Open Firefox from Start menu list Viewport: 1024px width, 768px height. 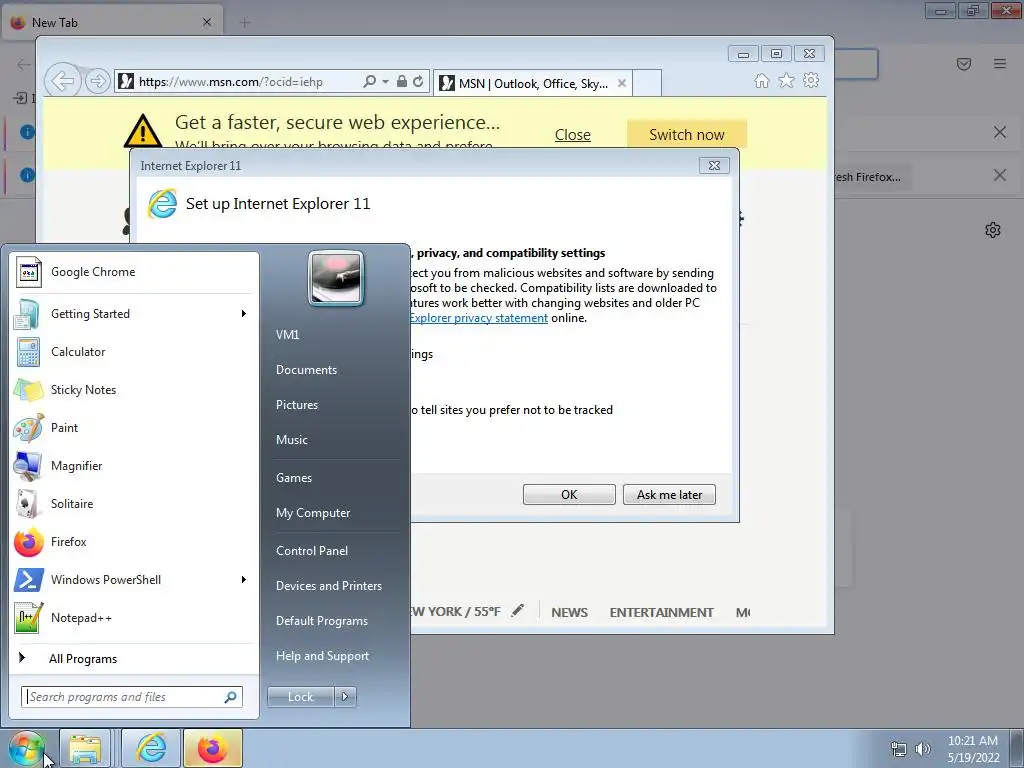[134, 542]
